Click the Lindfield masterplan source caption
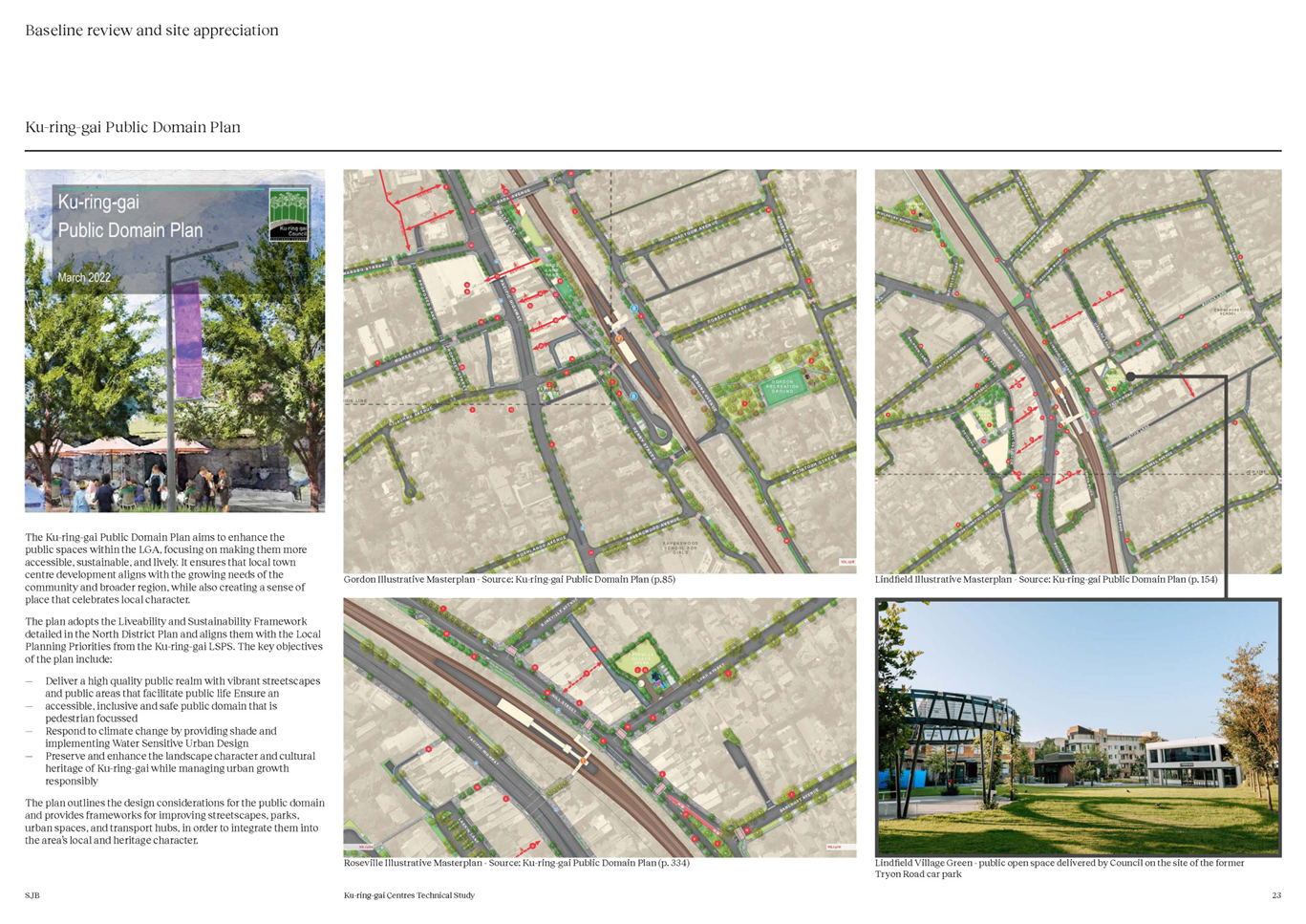Screen dimensions: 1306x924 pyautogui.click(x=1046, y=579)
